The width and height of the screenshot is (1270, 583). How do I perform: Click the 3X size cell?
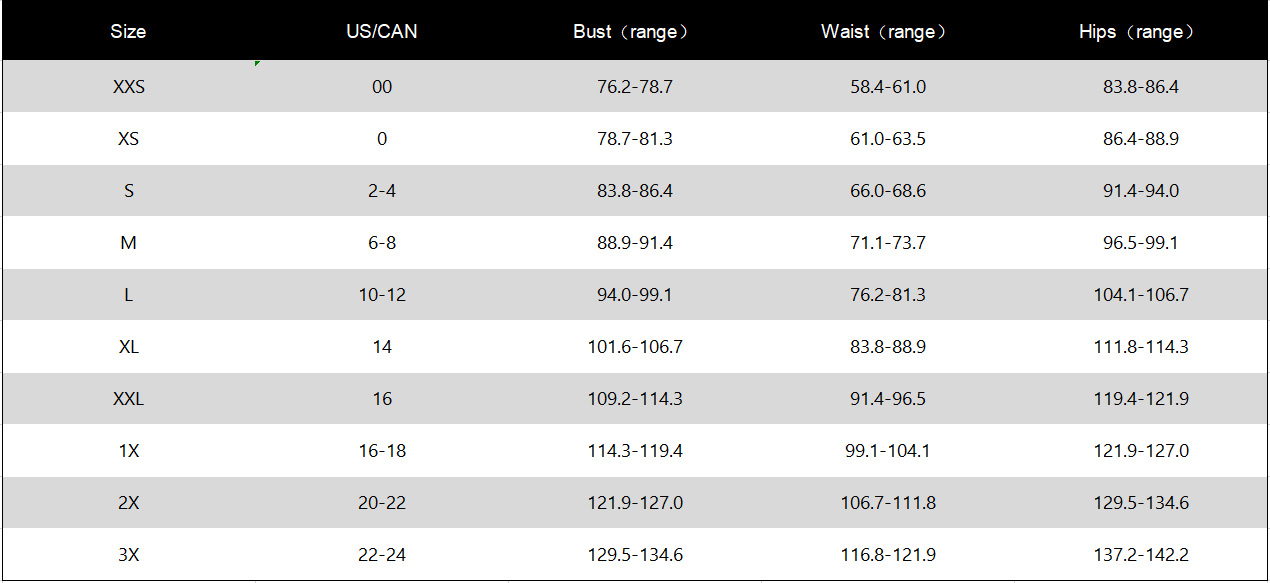[x=128, y=555]
